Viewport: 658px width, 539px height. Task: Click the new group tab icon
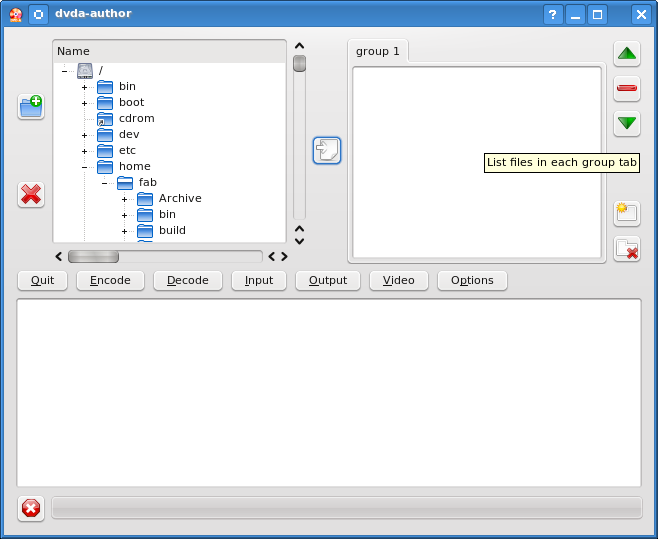pyautogui.click(x=627, y=213)
